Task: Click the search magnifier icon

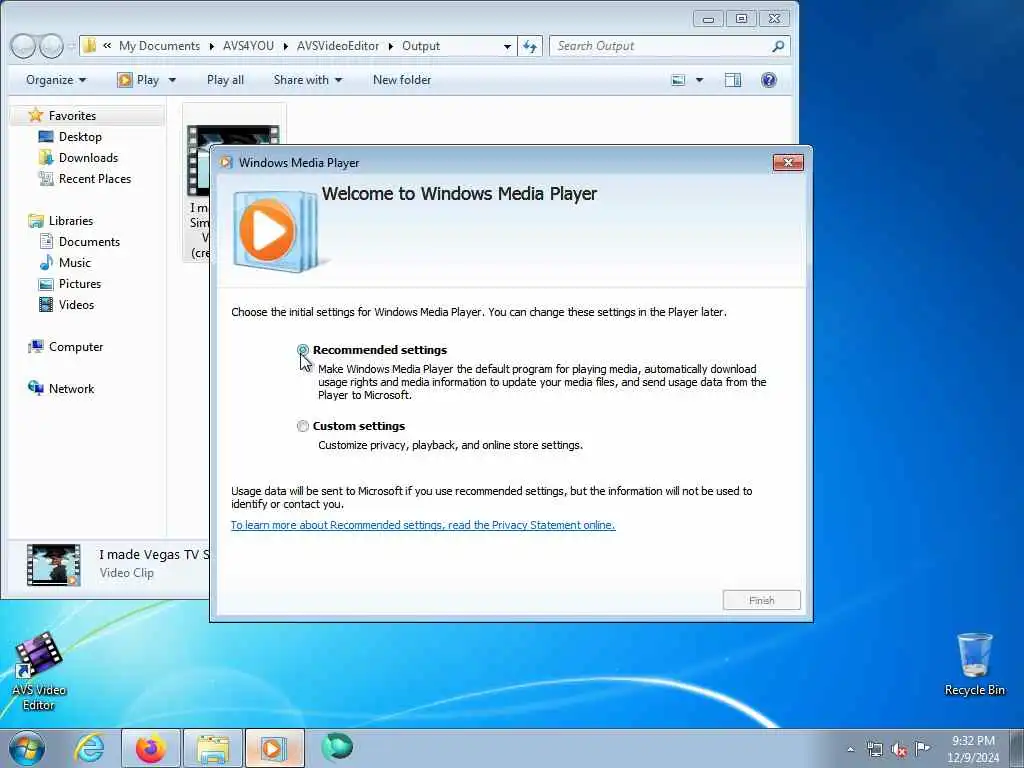Action: coord(778,46)
